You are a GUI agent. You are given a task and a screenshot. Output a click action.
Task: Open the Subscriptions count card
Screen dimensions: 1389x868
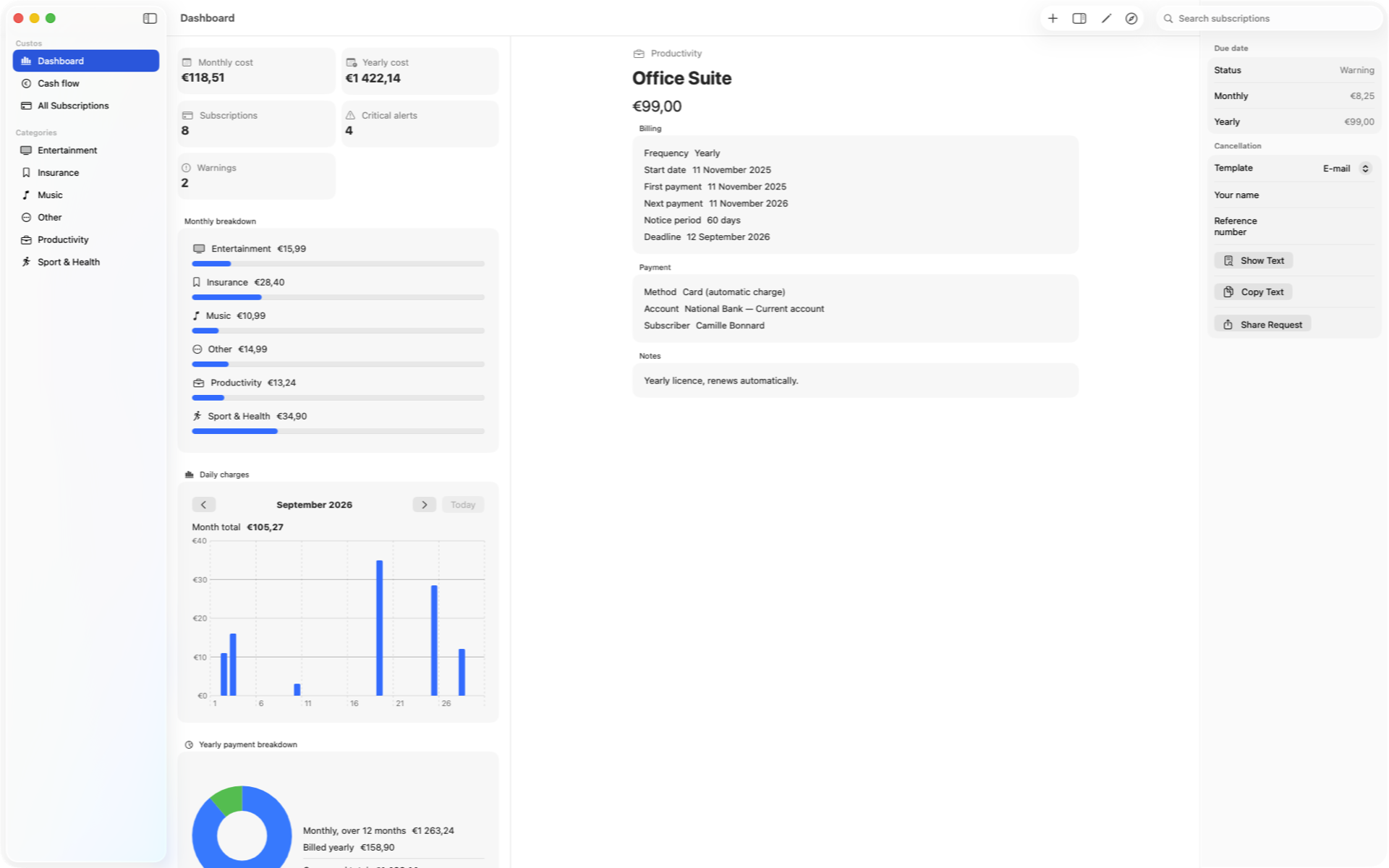(x=256, y=124)
